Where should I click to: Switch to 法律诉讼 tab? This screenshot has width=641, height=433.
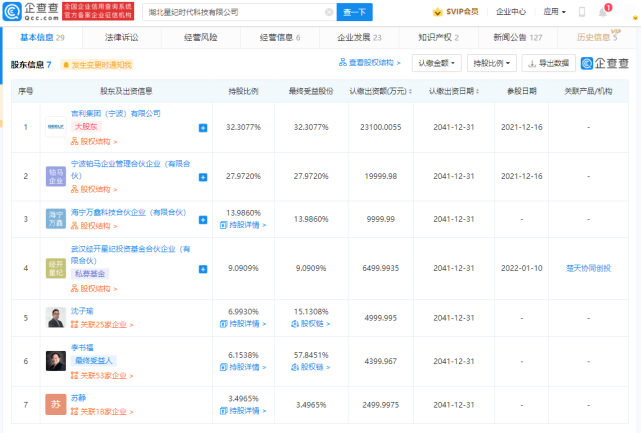click(x=121, y=38)
